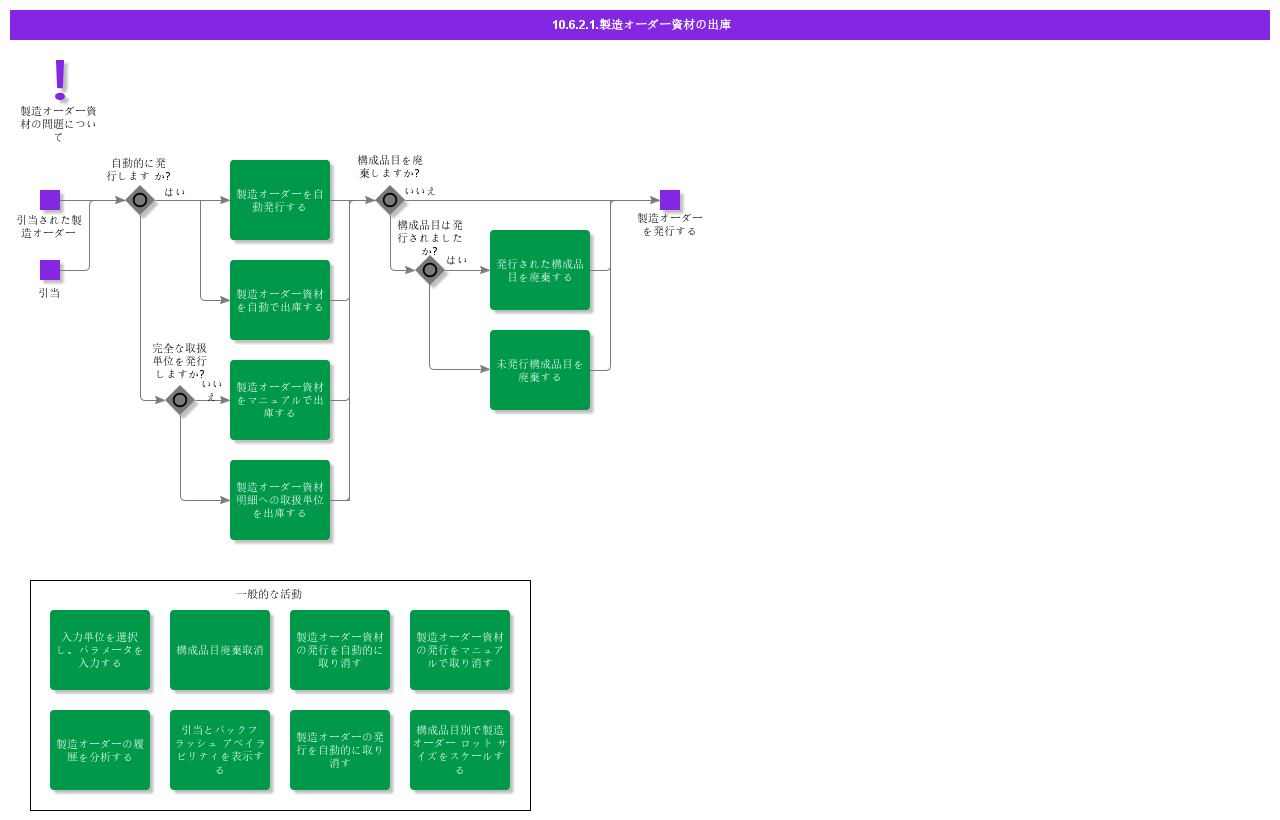The width and height of the screenshot is (1280, 820).
Task: Click the purple exclamation mark icon
Action: tap(60, 79)
